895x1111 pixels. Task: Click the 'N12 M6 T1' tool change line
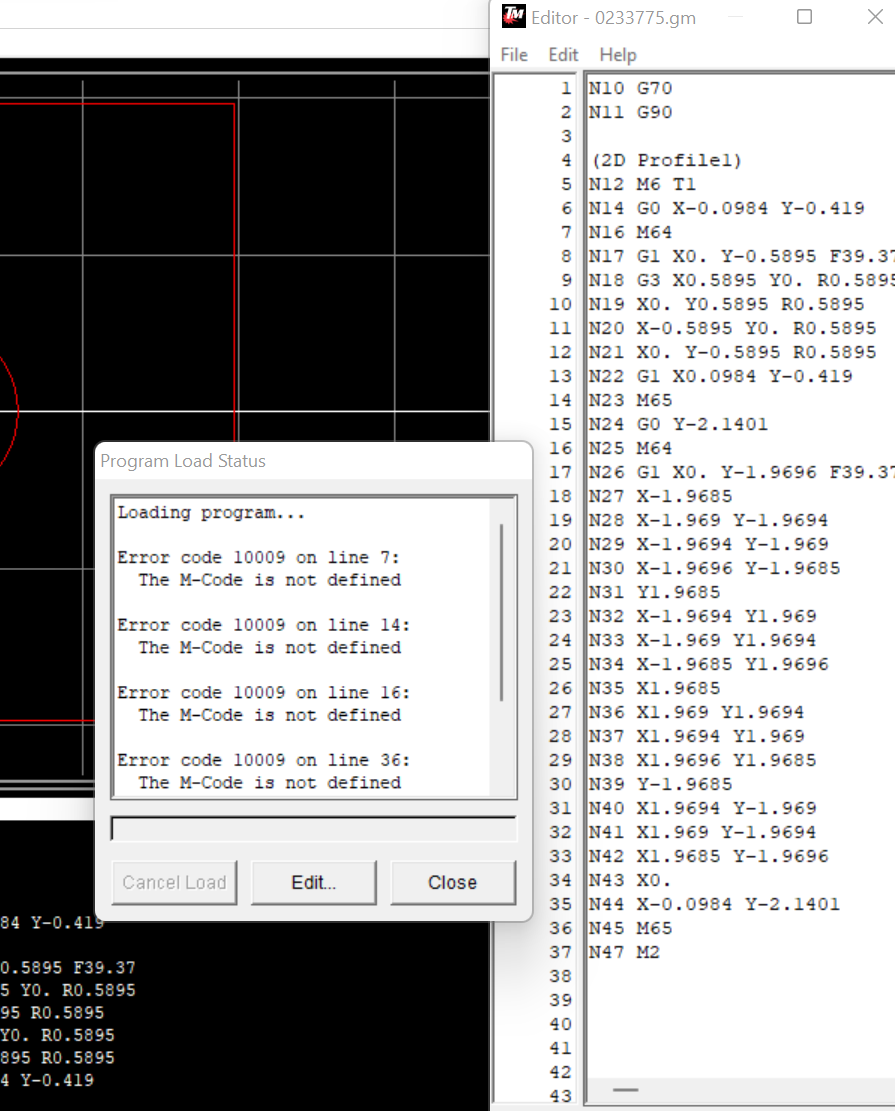(643, 185)
